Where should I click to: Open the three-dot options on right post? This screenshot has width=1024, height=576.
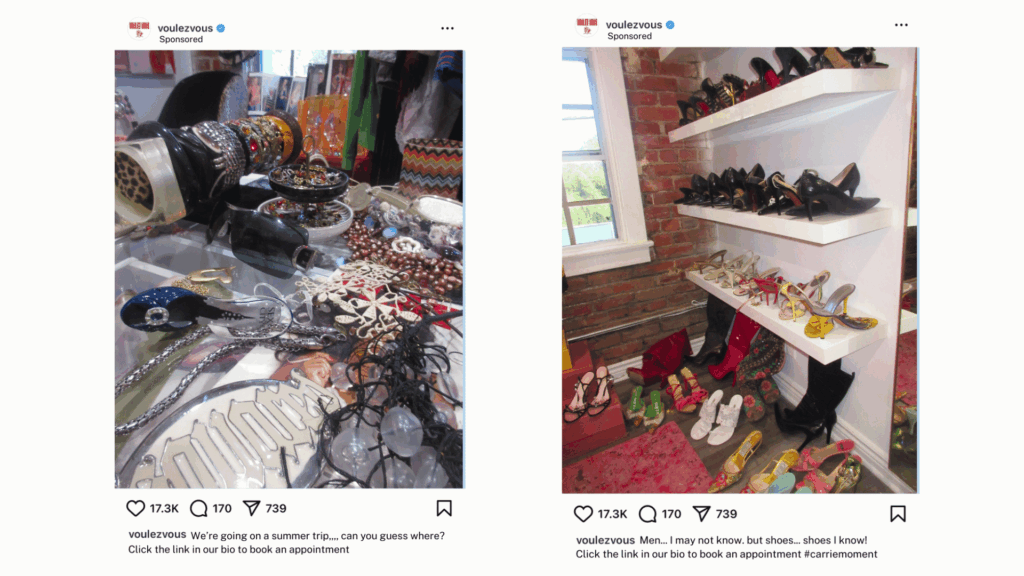901,25
